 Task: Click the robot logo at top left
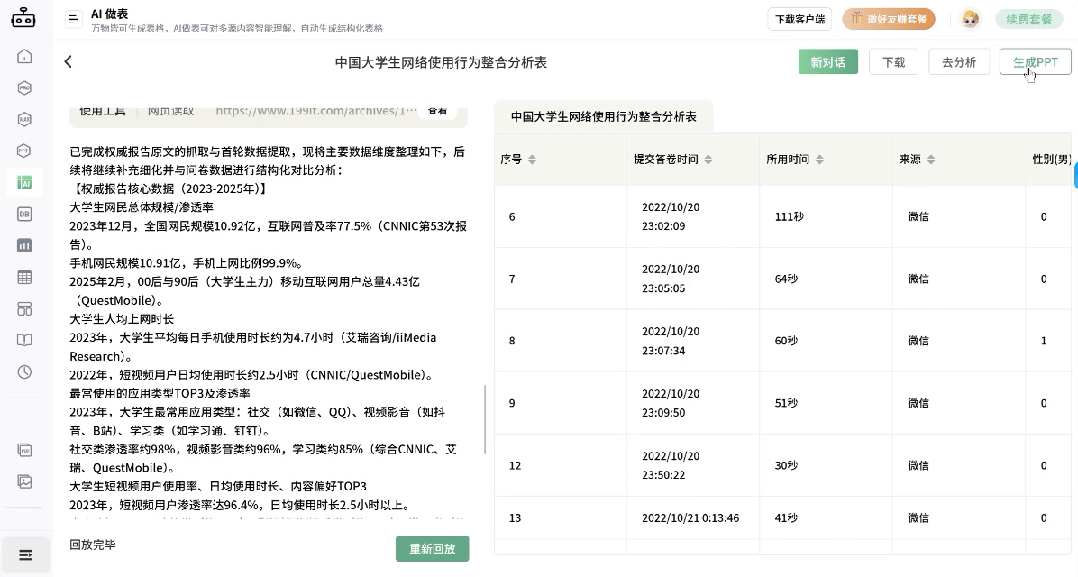click(x=24, y=17)
